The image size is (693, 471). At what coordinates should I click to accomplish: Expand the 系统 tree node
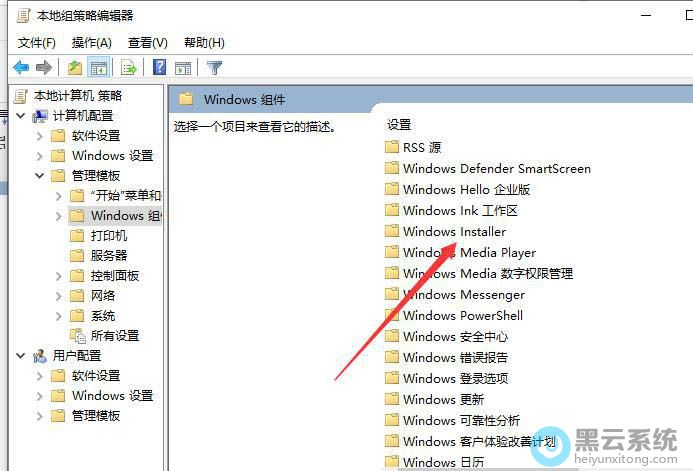point(58,316)
